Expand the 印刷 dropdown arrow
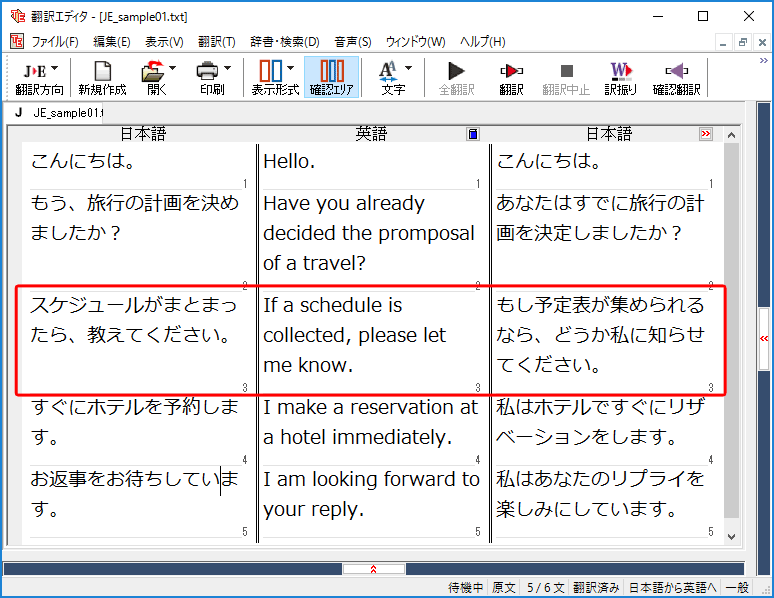 227,68
